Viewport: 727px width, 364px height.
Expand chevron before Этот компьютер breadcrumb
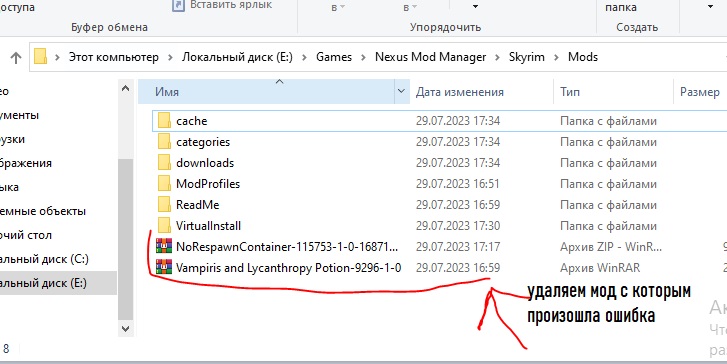point(57,57)
